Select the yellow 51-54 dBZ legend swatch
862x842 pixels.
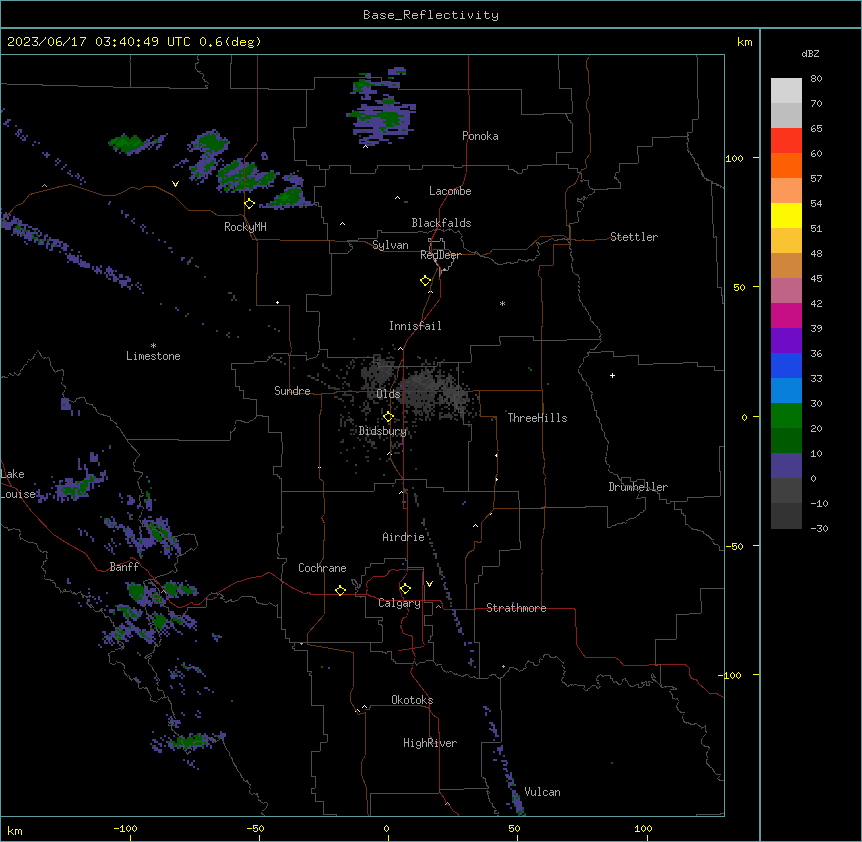(x=786, y=215)
